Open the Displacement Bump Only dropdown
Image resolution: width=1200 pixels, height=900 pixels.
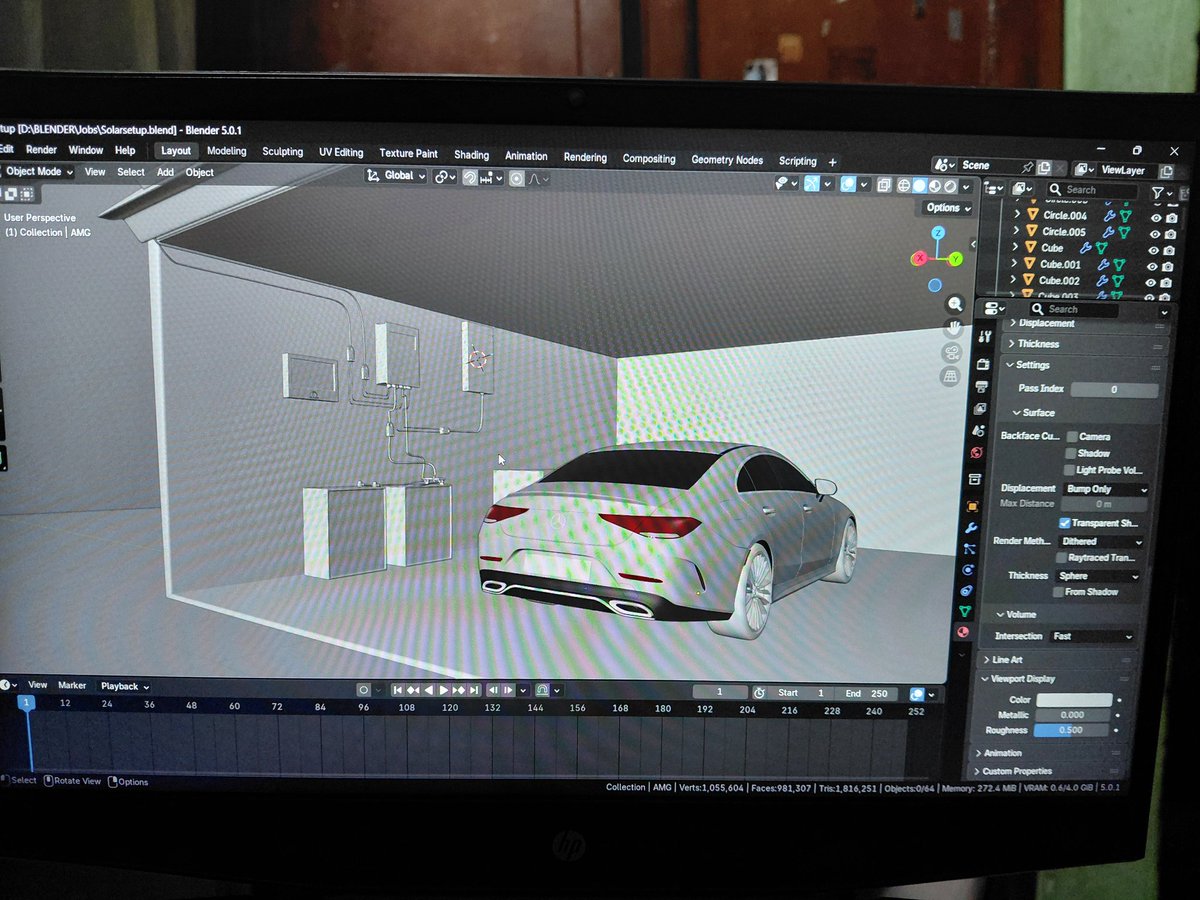click(1105, 489)
